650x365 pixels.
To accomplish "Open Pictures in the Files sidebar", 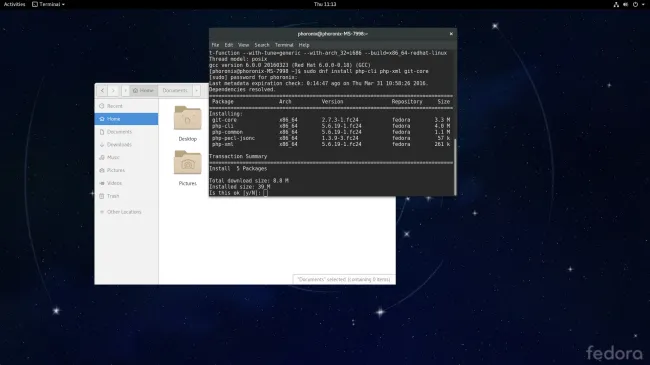I will (x=126, y=170).
